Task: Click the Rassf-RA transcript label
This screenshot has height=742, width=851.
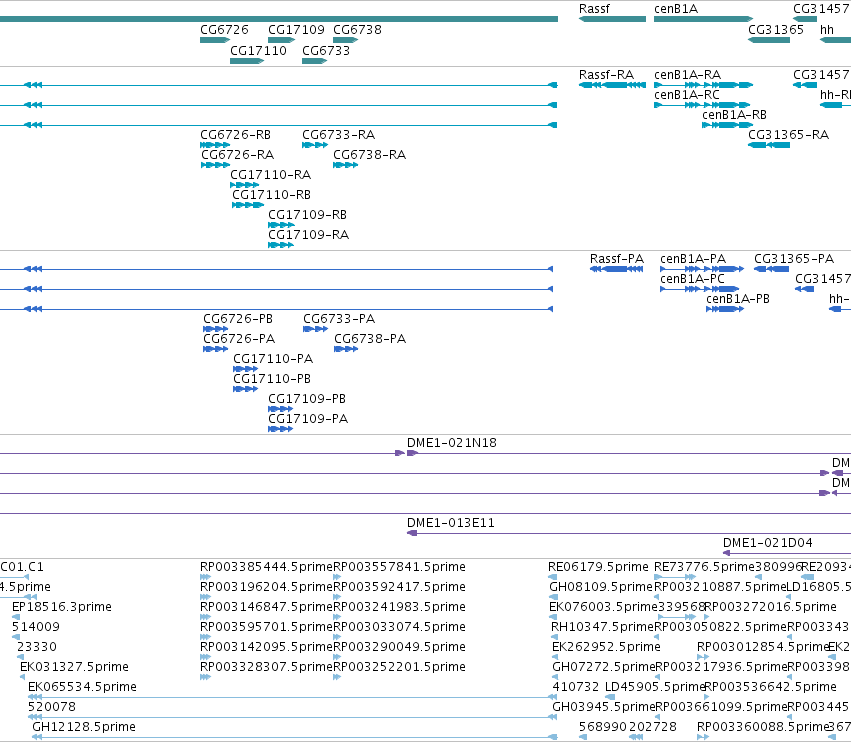Action: point(606,74)
